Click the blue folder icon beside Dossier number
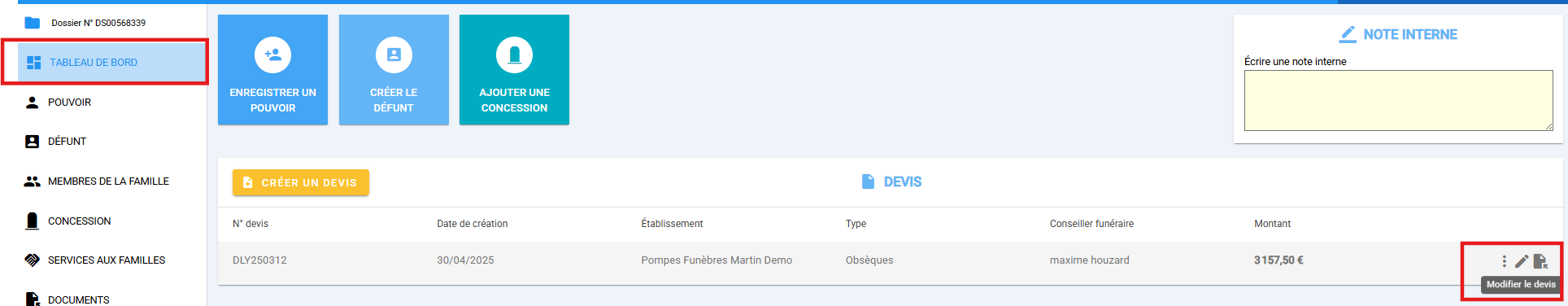The image size is (1568, 306). coord(33,23)
